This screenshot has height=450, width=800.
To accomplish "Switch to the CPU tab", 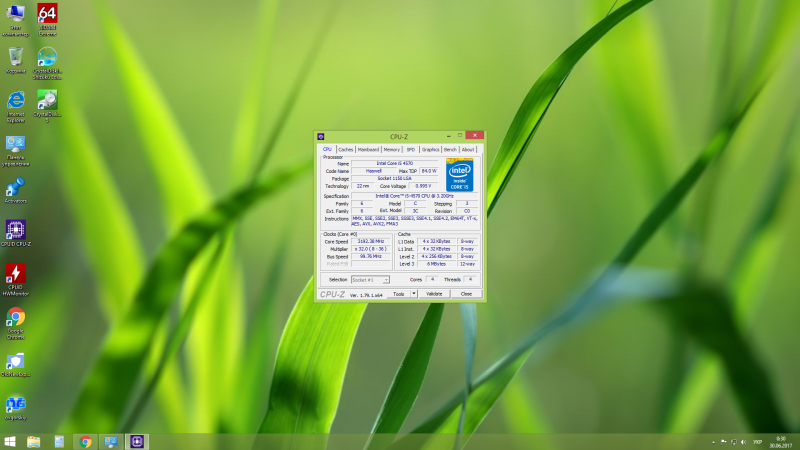I will [327, 149].
